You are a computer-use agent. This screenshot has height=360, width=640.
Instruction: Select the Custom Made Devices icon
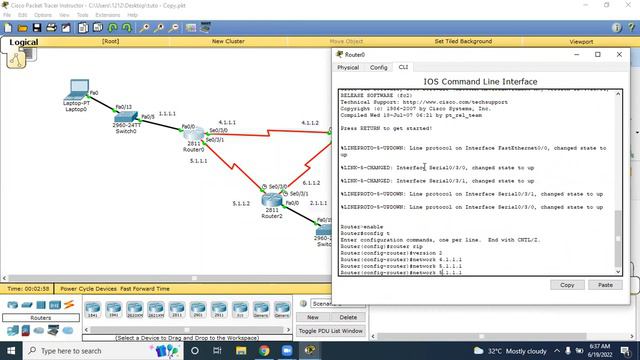[53, 330]
